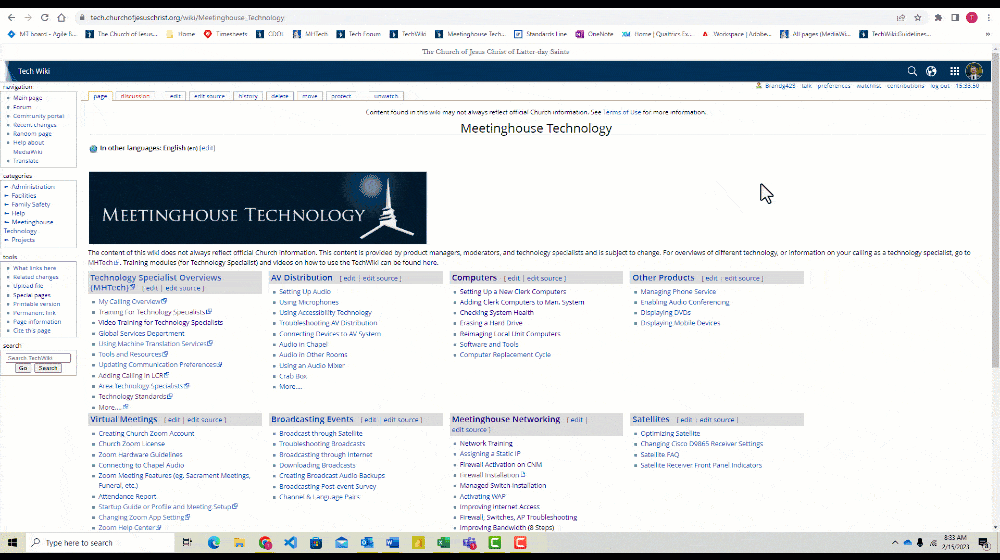1000x560 pixels.
Task: Click the Meetinghouse Technology banner image
Action: tap(257, 208)
